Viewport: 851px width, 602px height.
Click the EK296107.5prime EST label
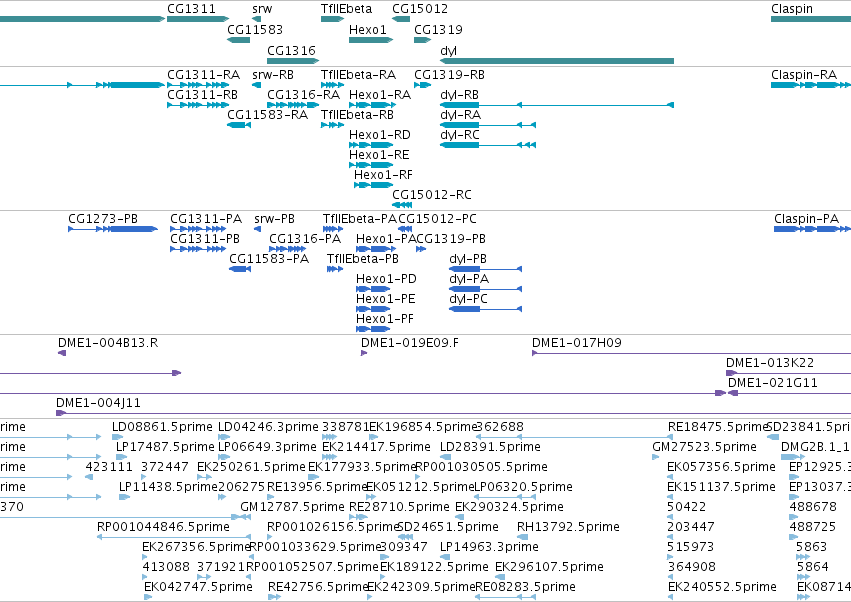click(x=549, y=567)
